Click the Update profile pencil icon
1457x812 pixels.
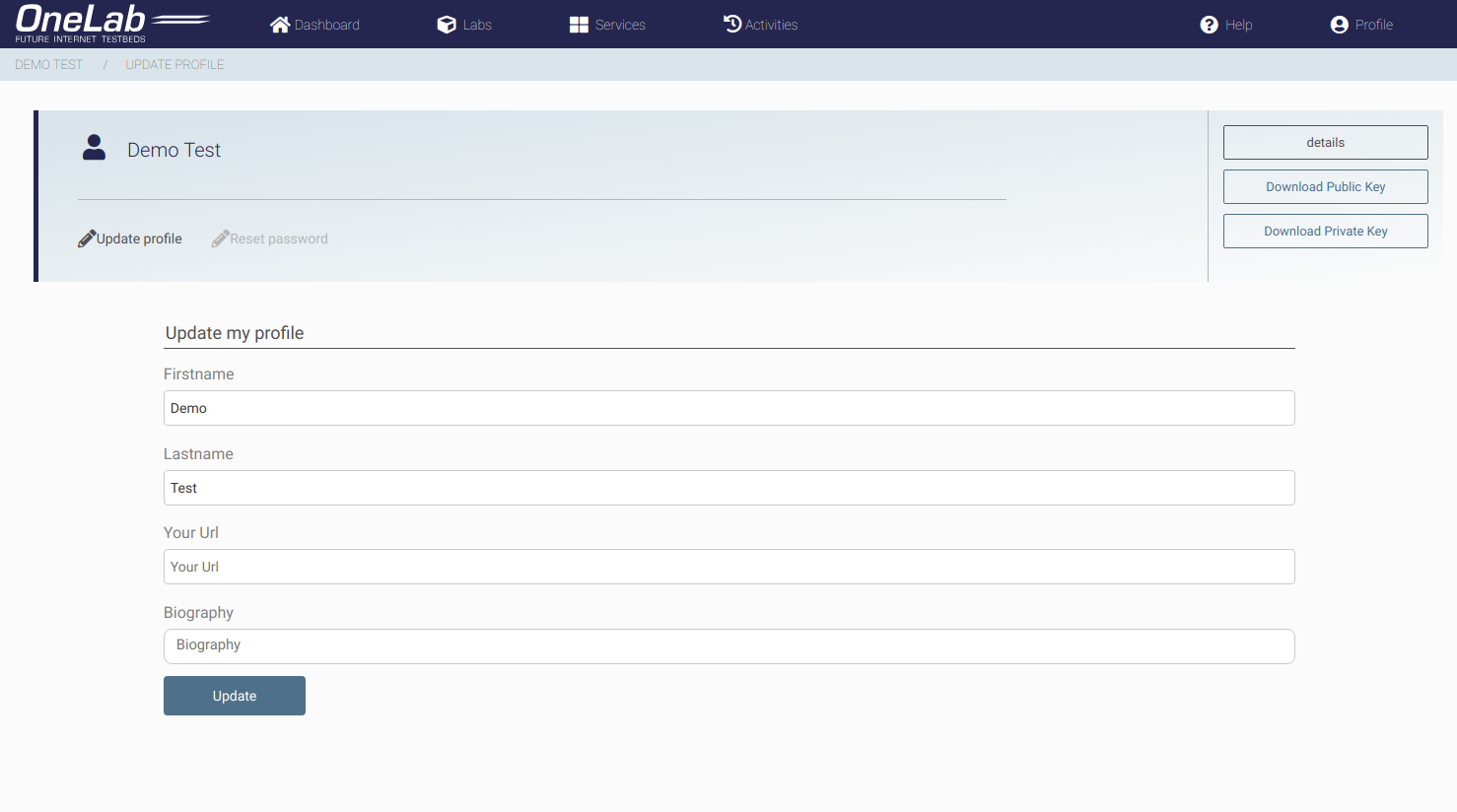tap(87, 238)
